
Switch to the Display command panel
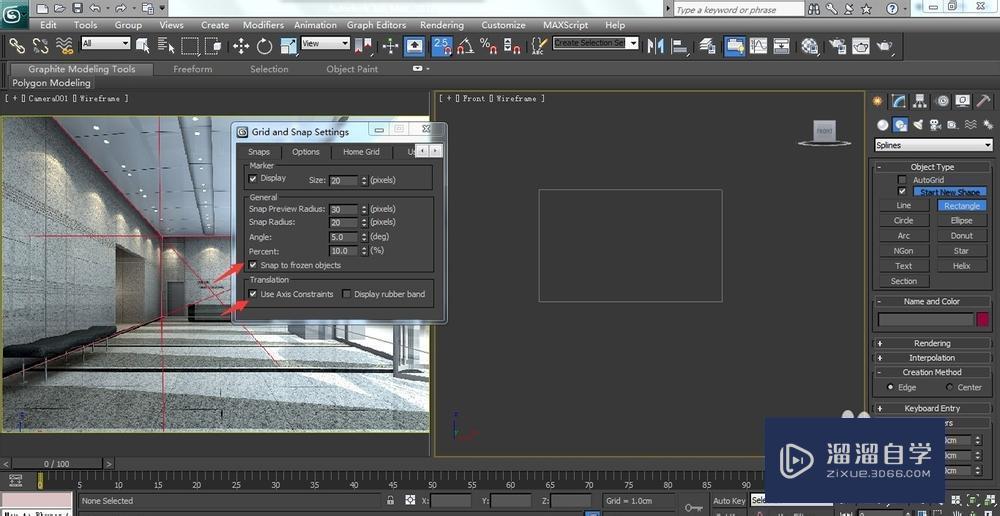[963, 101]
